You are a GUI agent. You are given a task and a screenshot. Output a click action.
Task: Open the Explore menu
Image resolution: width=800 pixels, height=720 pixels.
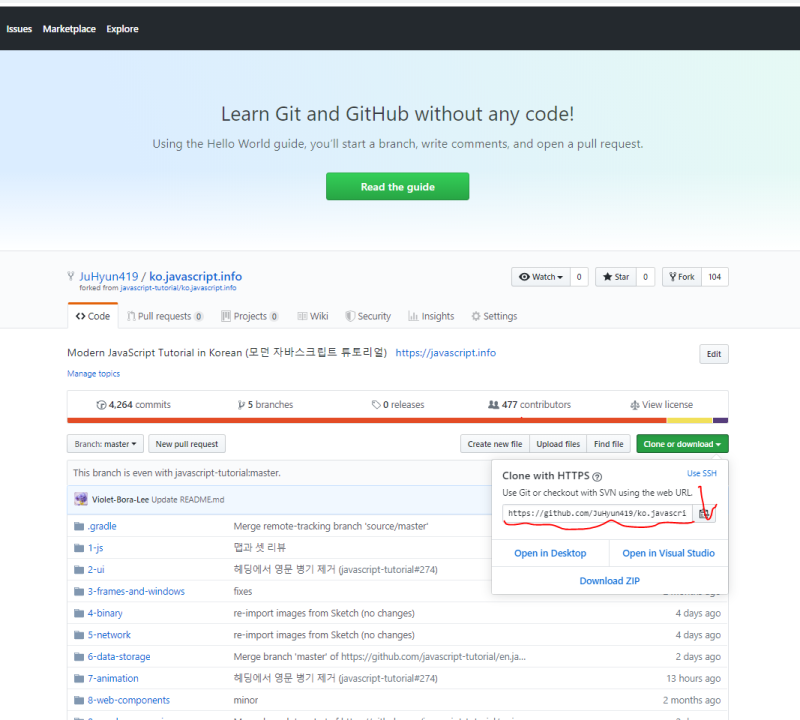click(122, 28)
